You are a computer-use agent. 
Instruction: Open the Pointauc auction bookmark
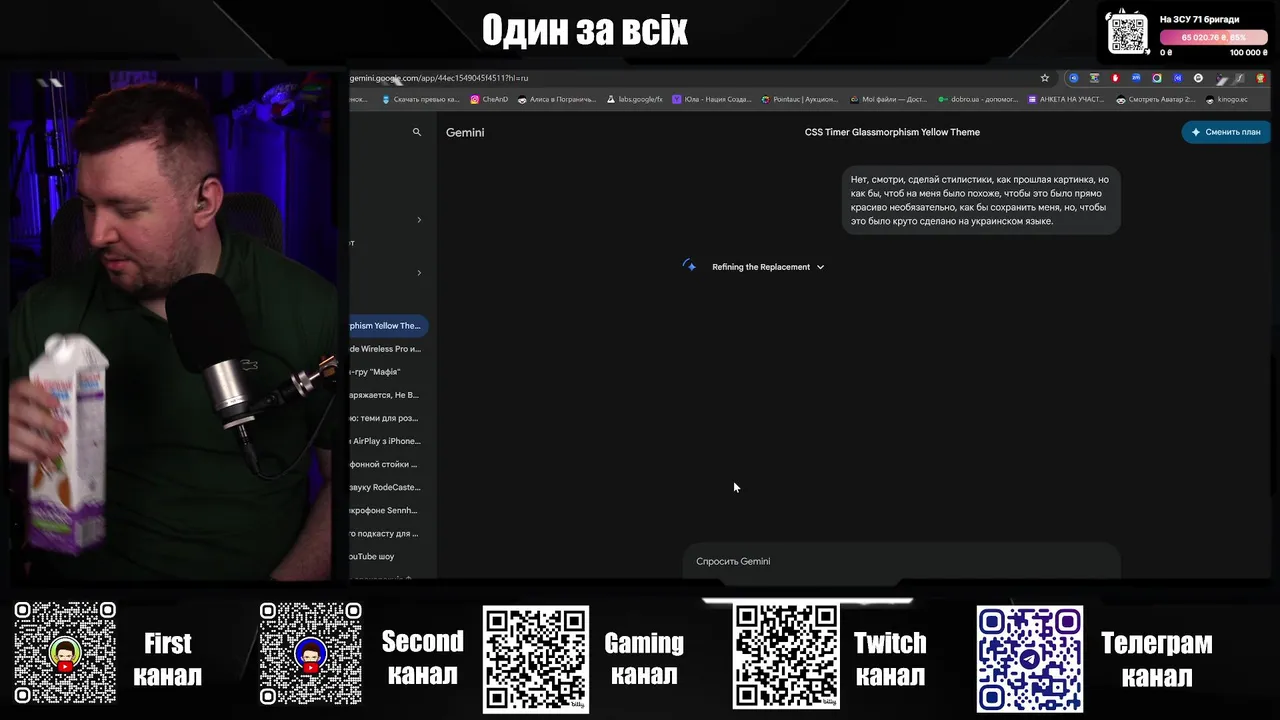pyautogui.click(x=799, y=99)
